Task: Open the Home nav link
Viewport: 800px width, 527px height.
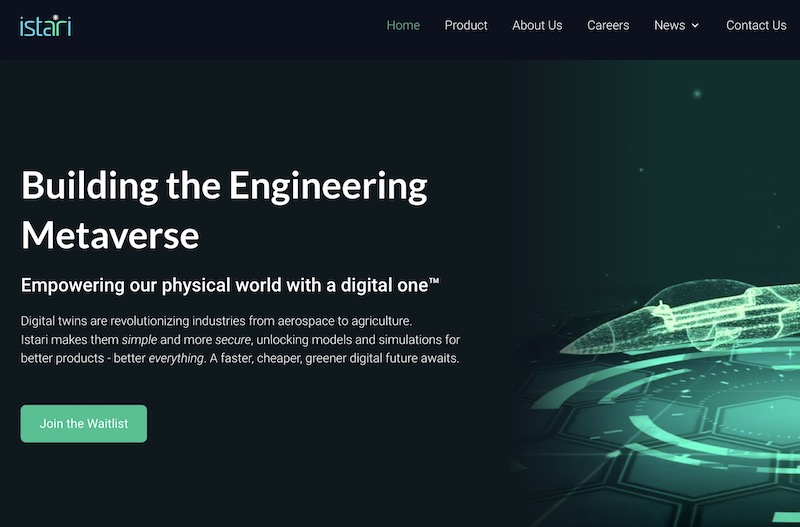Action: point(403,25)
